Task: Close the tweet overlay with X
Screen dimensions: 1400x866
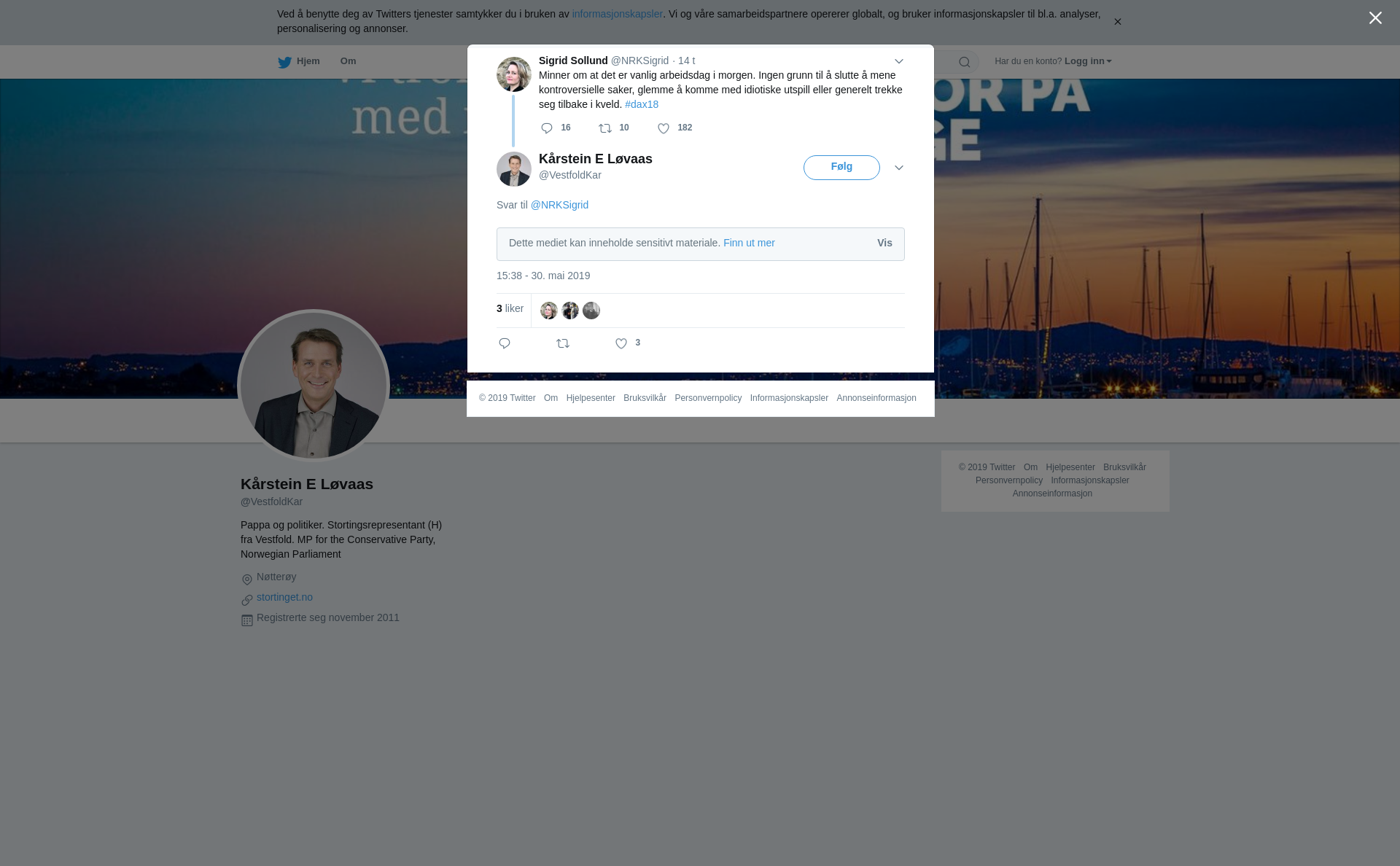Action: coord(1375,18)
